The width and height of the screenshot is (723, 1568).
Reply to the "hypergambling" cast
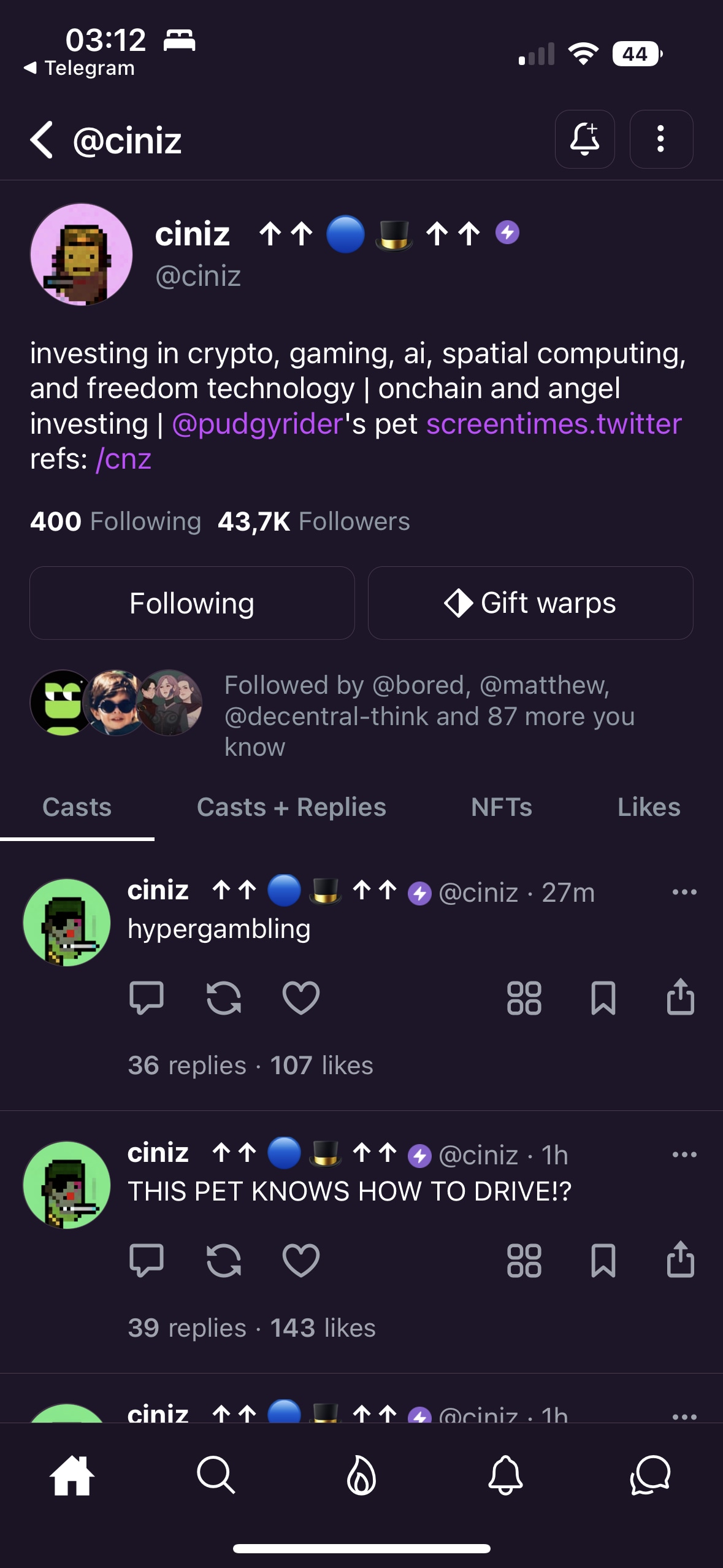click(147, 997)
